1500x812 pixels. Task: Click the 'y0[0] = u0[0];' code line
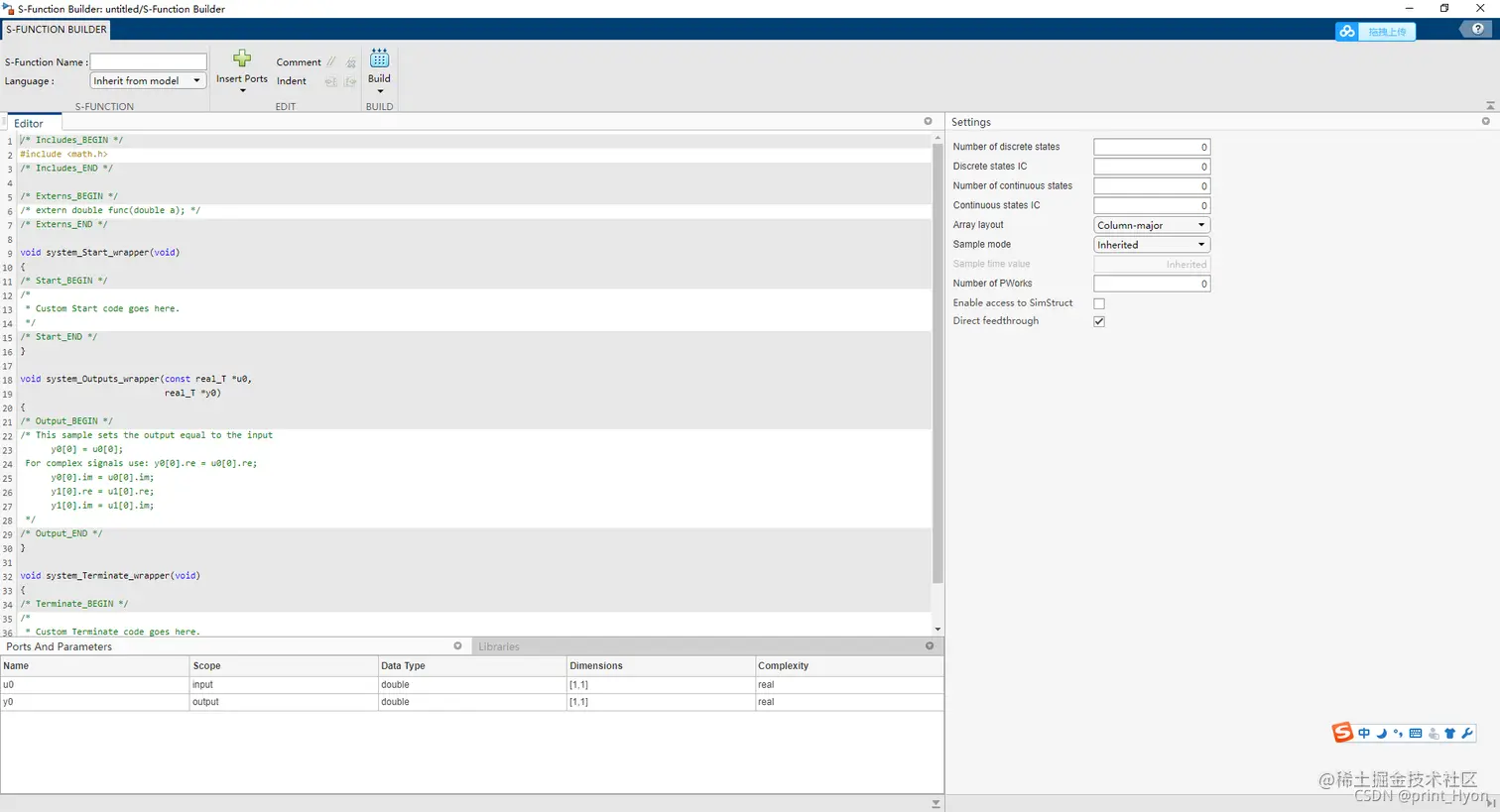[x=87, y=449]
